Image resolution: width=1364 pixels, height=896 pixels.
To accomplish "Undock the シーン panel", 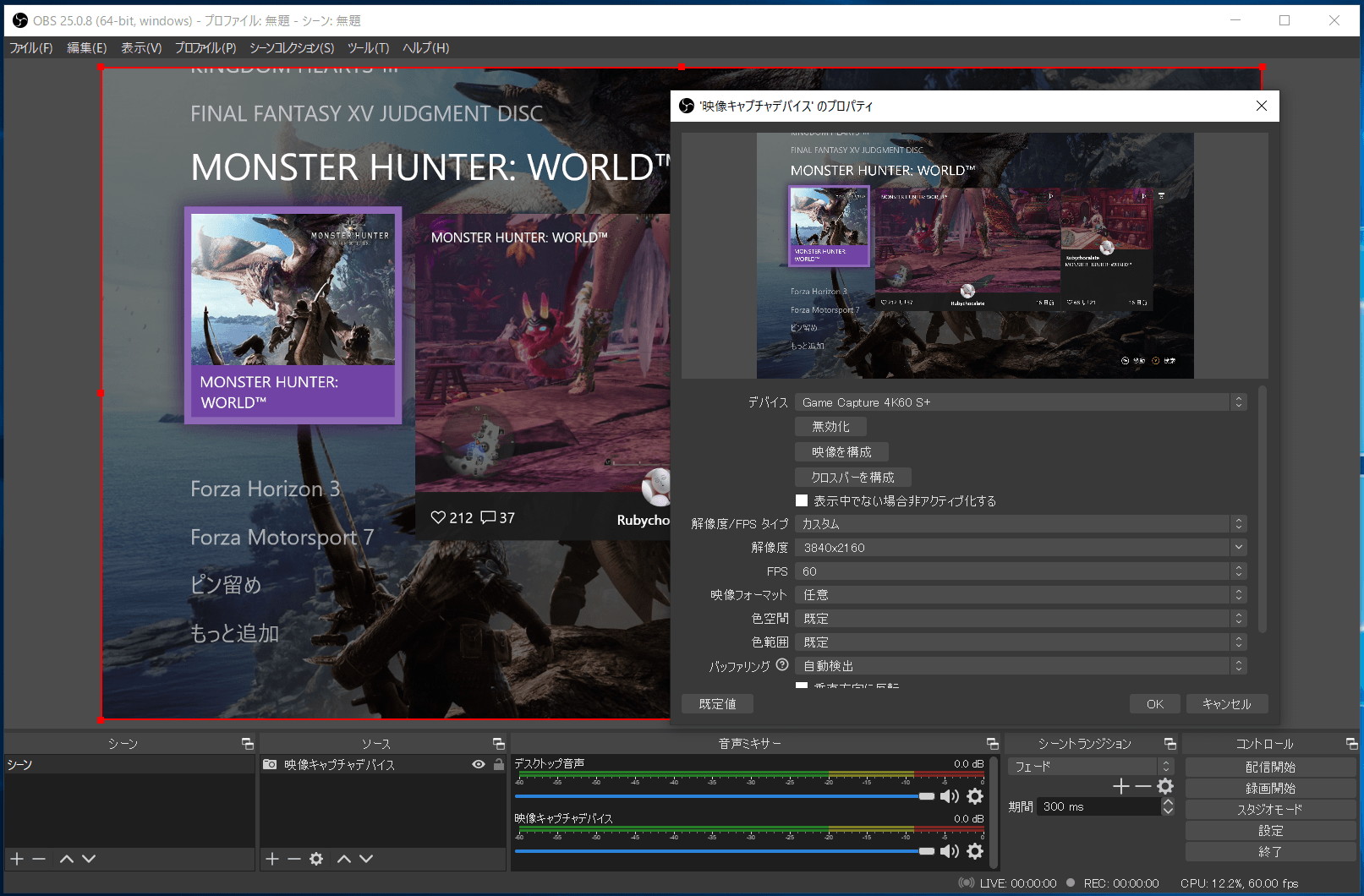I will tap(248, 744).
